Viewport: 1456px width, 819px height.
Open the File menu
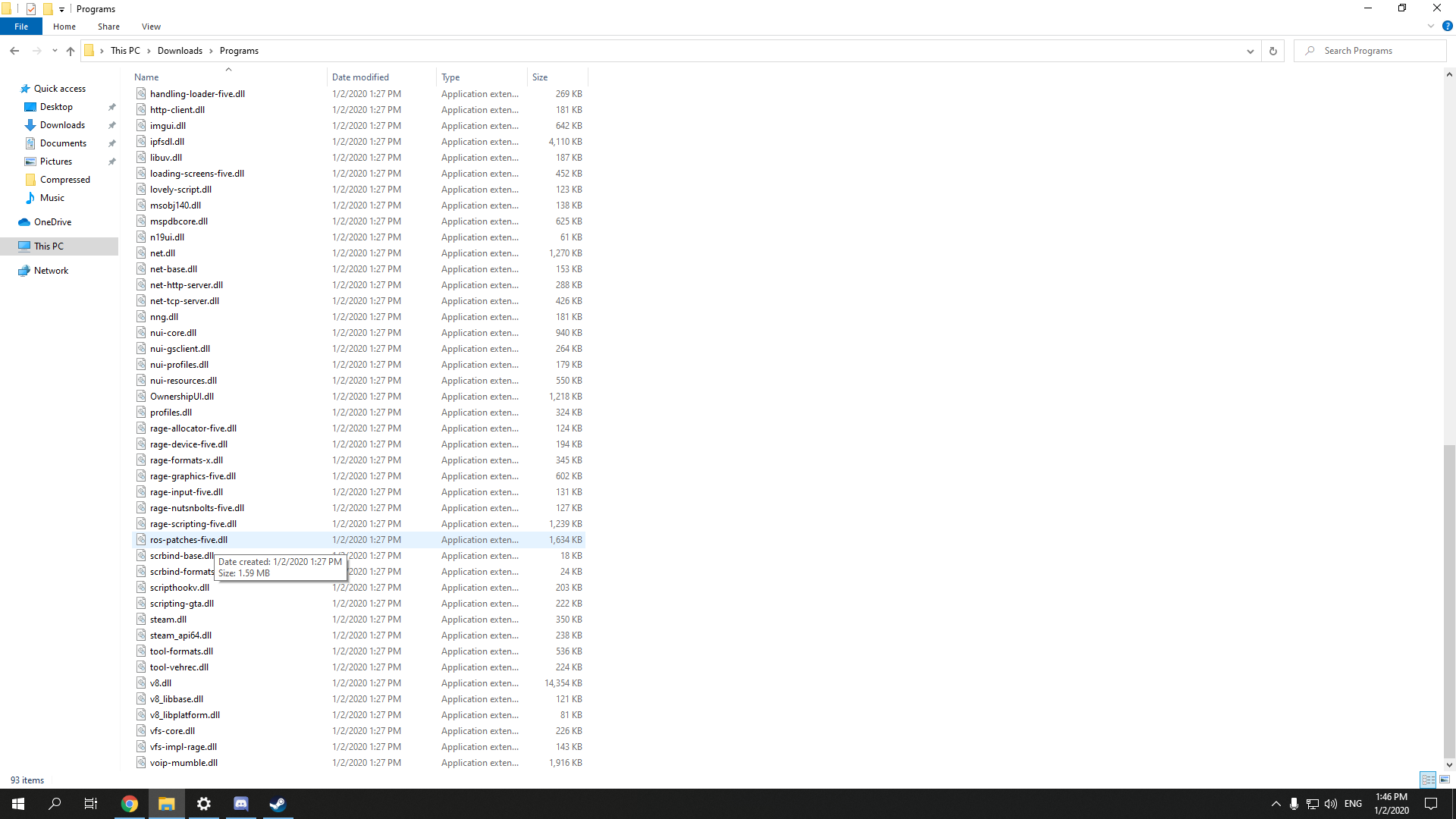[x=21, y=27]
